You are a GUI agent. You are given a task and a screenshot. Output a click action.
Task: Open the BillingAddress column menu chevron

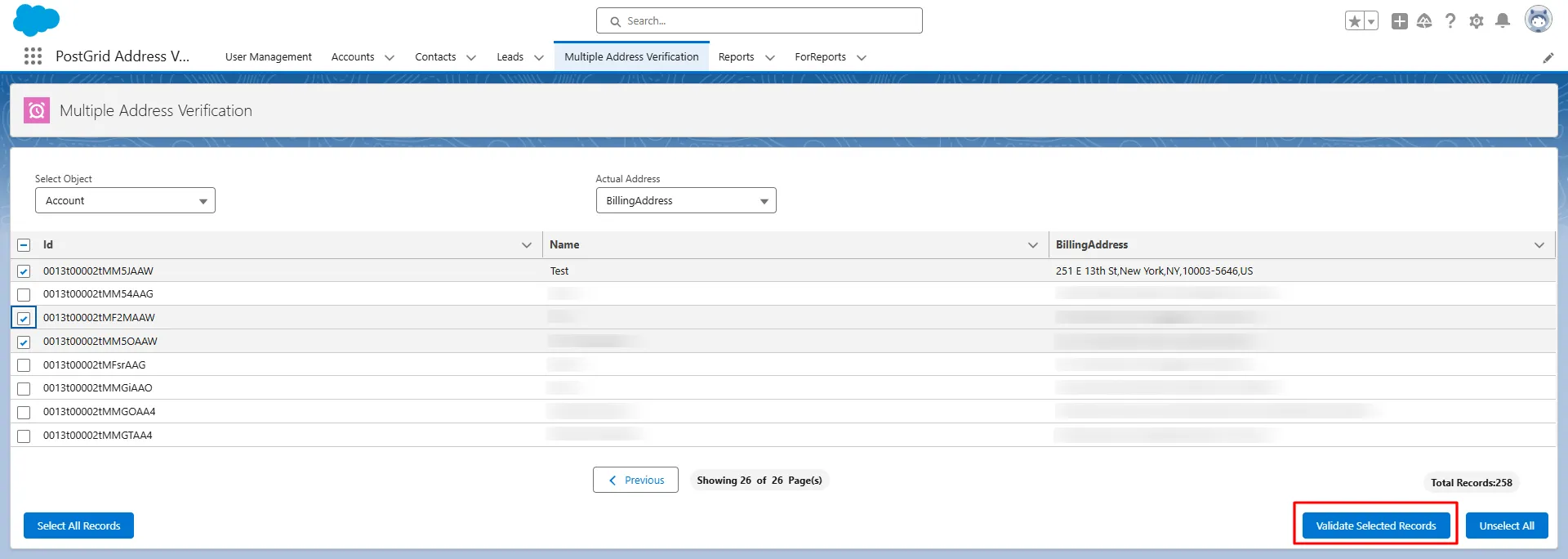tap(1539, 245)
